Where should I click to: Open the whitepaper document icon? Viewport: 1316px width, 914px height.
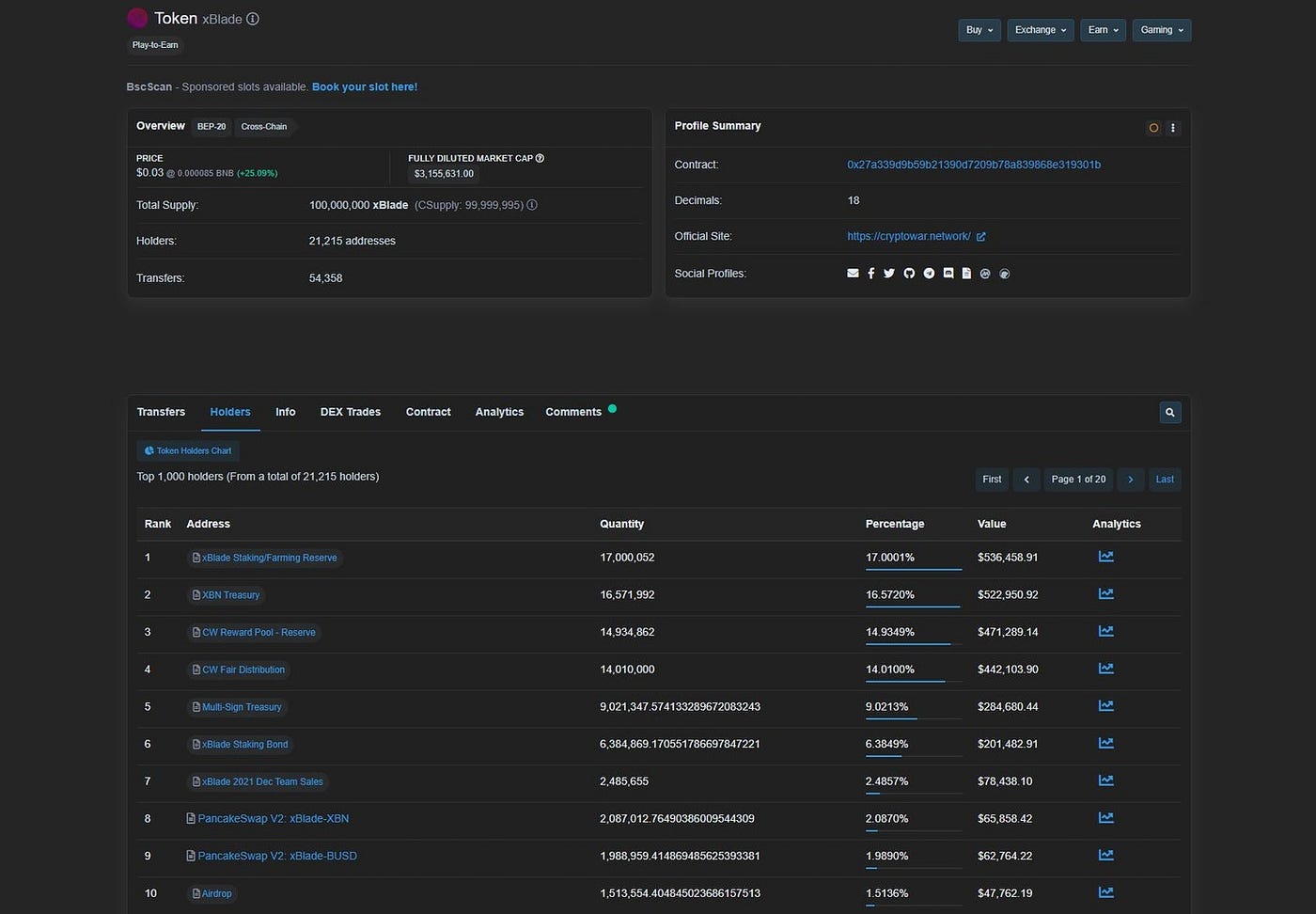pyautogui.click(x=966, y=274)
